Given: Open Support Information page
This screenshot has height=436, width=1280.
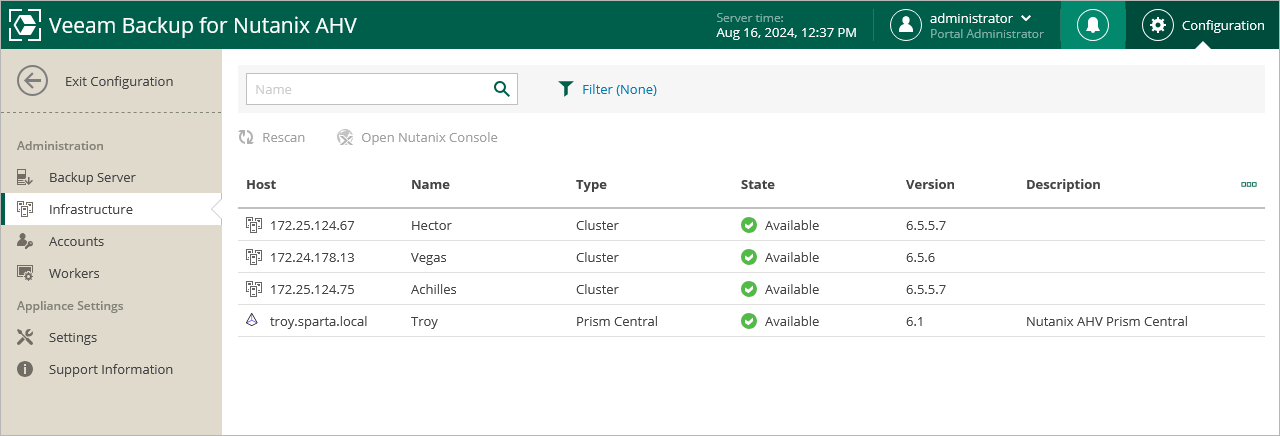Looking at the screenshot, I should [110, 369].
